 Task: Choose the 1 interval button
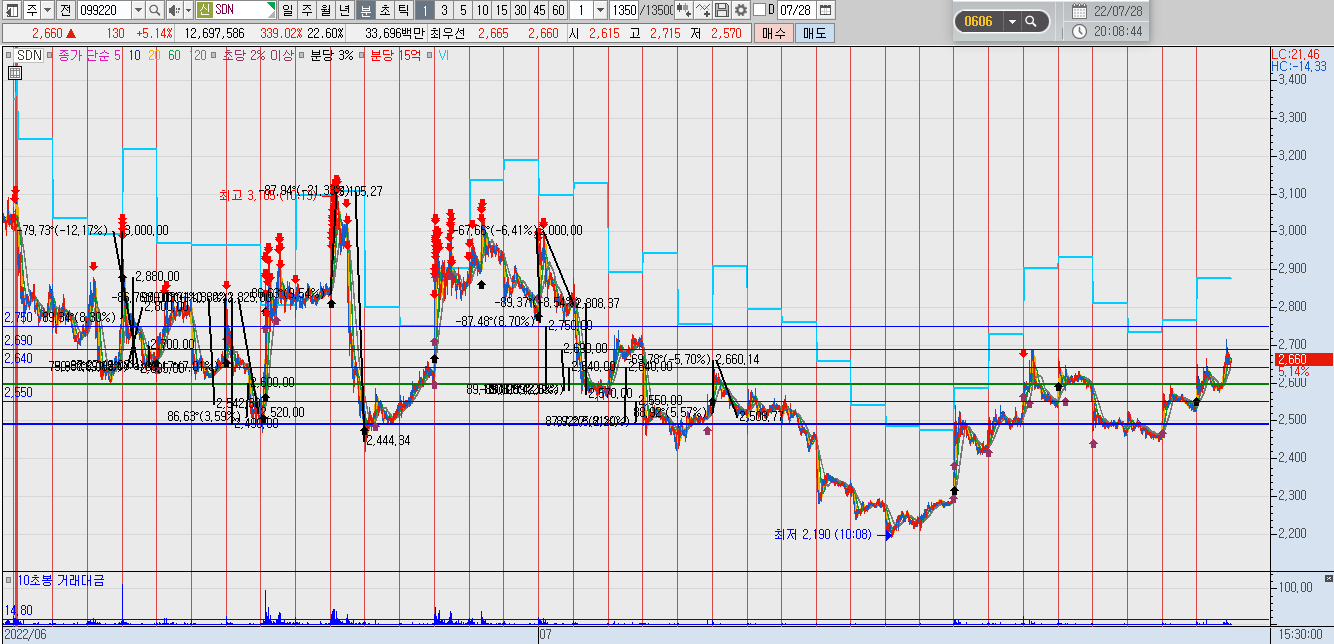[x=424, y=10]
